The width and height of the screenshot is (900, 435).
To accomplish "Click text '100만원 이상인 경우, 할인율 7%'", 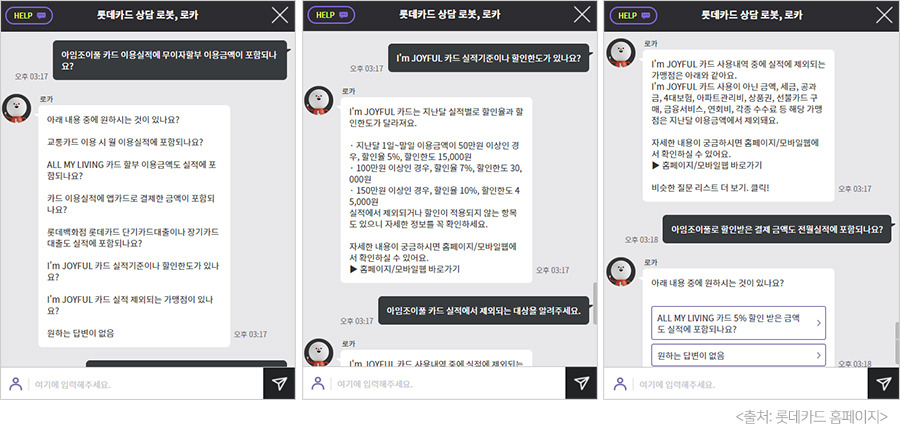I will click(410, 168).
